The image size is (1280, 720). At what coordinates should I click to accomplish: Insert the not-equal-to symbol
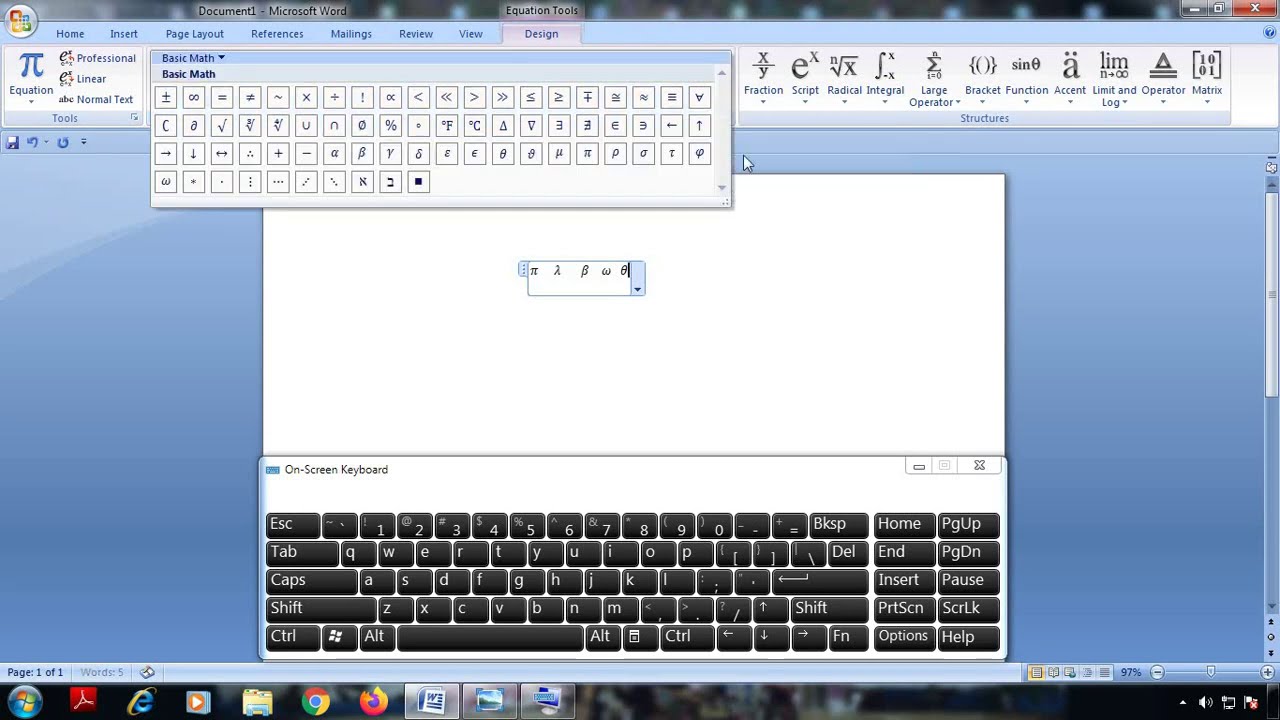[x=250, y=97]
